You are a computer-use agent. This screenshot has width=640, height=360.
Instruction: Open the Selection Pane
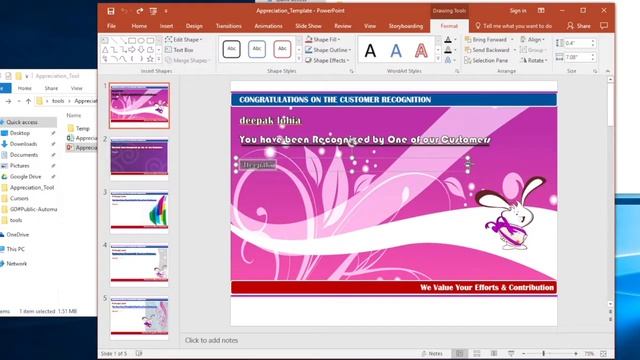486,60
